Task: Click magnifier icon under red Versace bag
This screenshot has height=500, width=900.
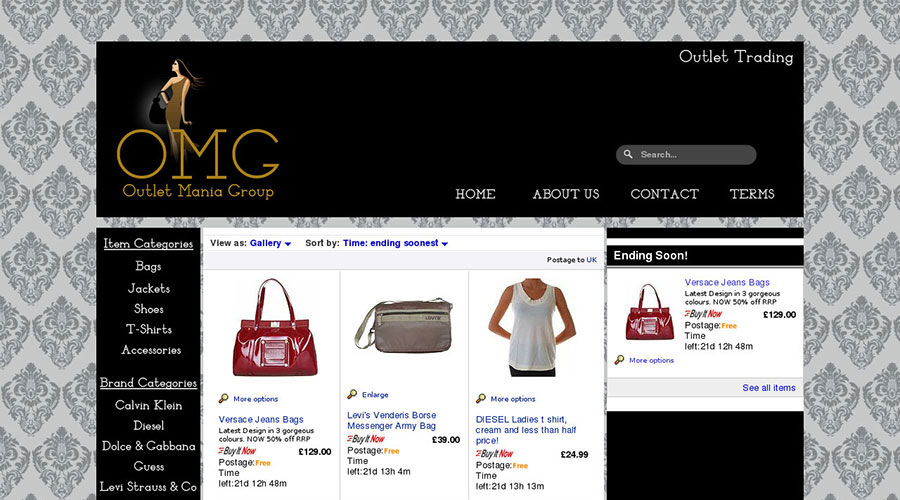Action: [x=223, y=398]
